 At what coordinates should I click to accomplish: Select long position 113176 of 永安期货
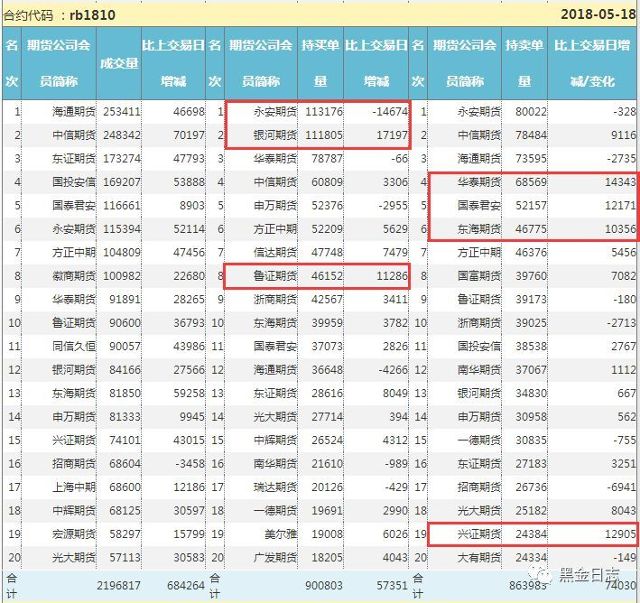[324, 111]
